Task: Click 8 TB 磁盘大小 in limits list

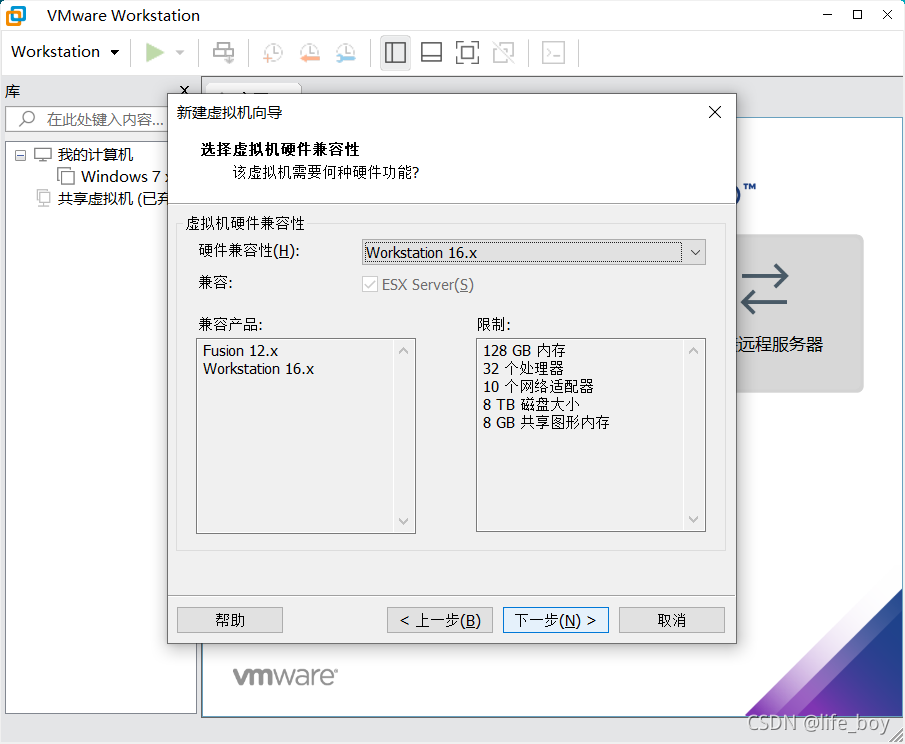Action: tap(531, 405)
